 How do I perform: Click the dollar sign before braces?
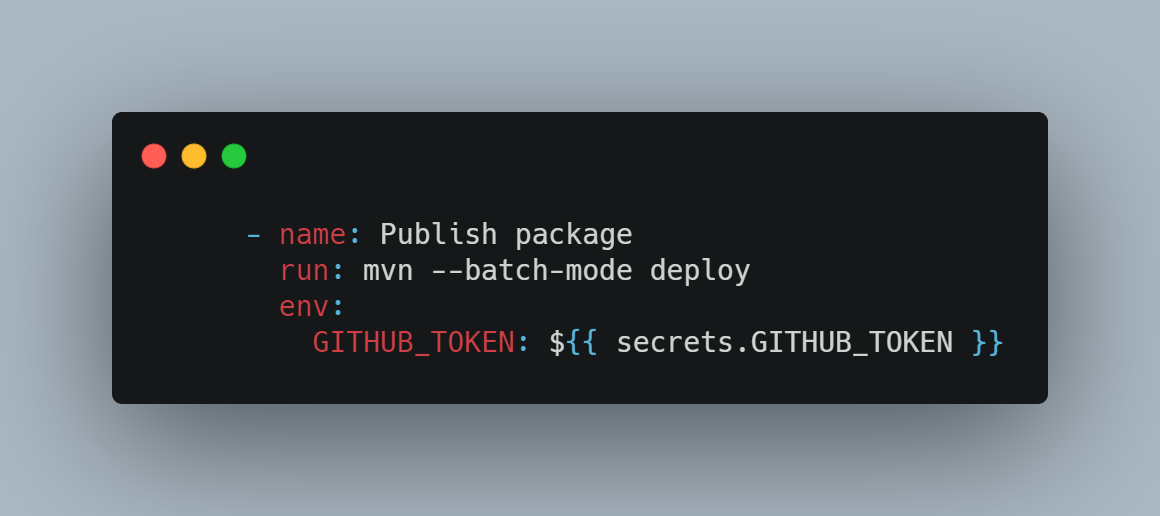click(x=556, y=343)
